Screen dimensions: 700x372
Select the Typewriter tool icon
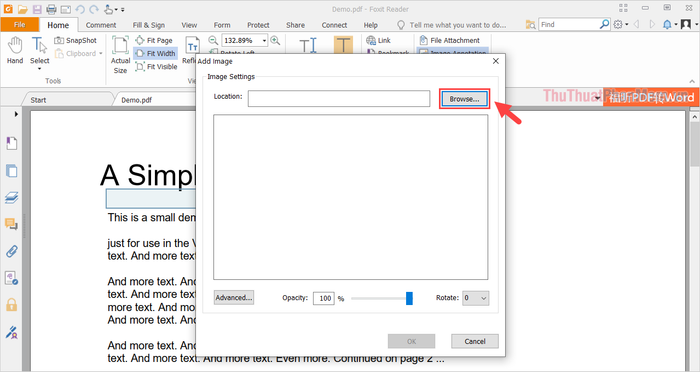pos(308,45)
